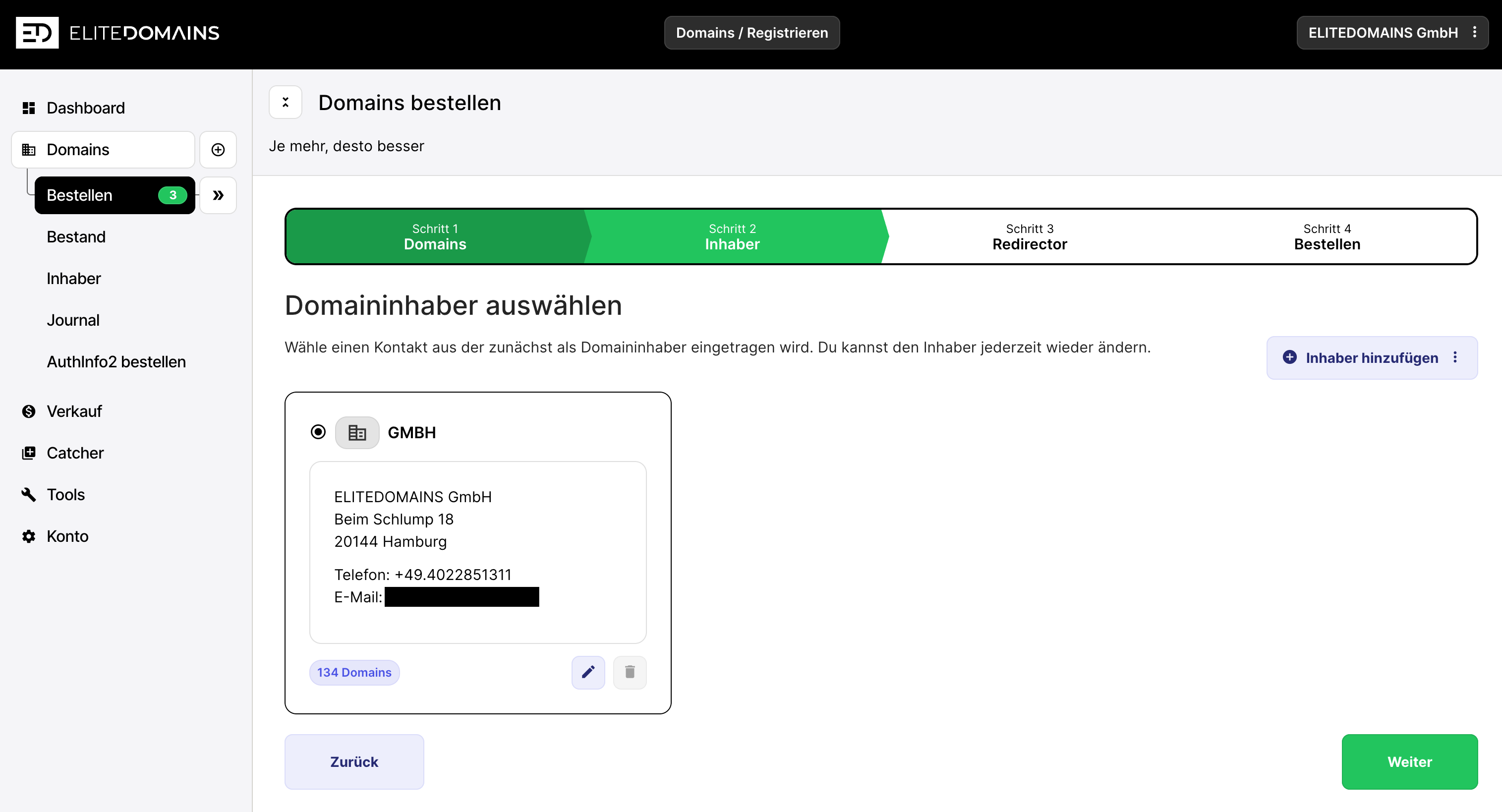This screenshot has height=812, width=1502.
Task: Click the Dashboard grid icon
Action: [29, 108]
